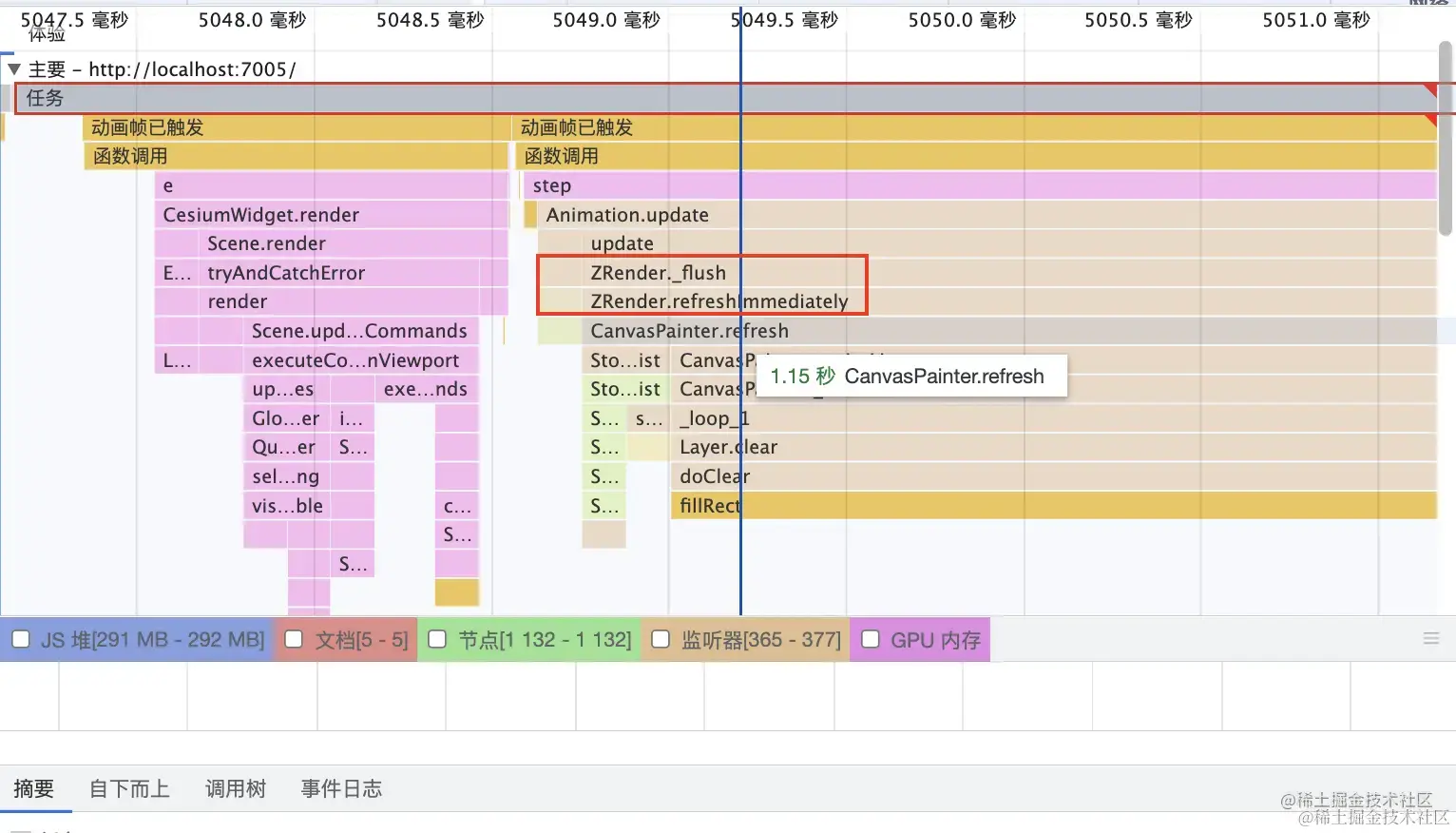Click the fillRect flame entry
The height and width of the screenshot is (833, 1456).
[x=708, y=505]
